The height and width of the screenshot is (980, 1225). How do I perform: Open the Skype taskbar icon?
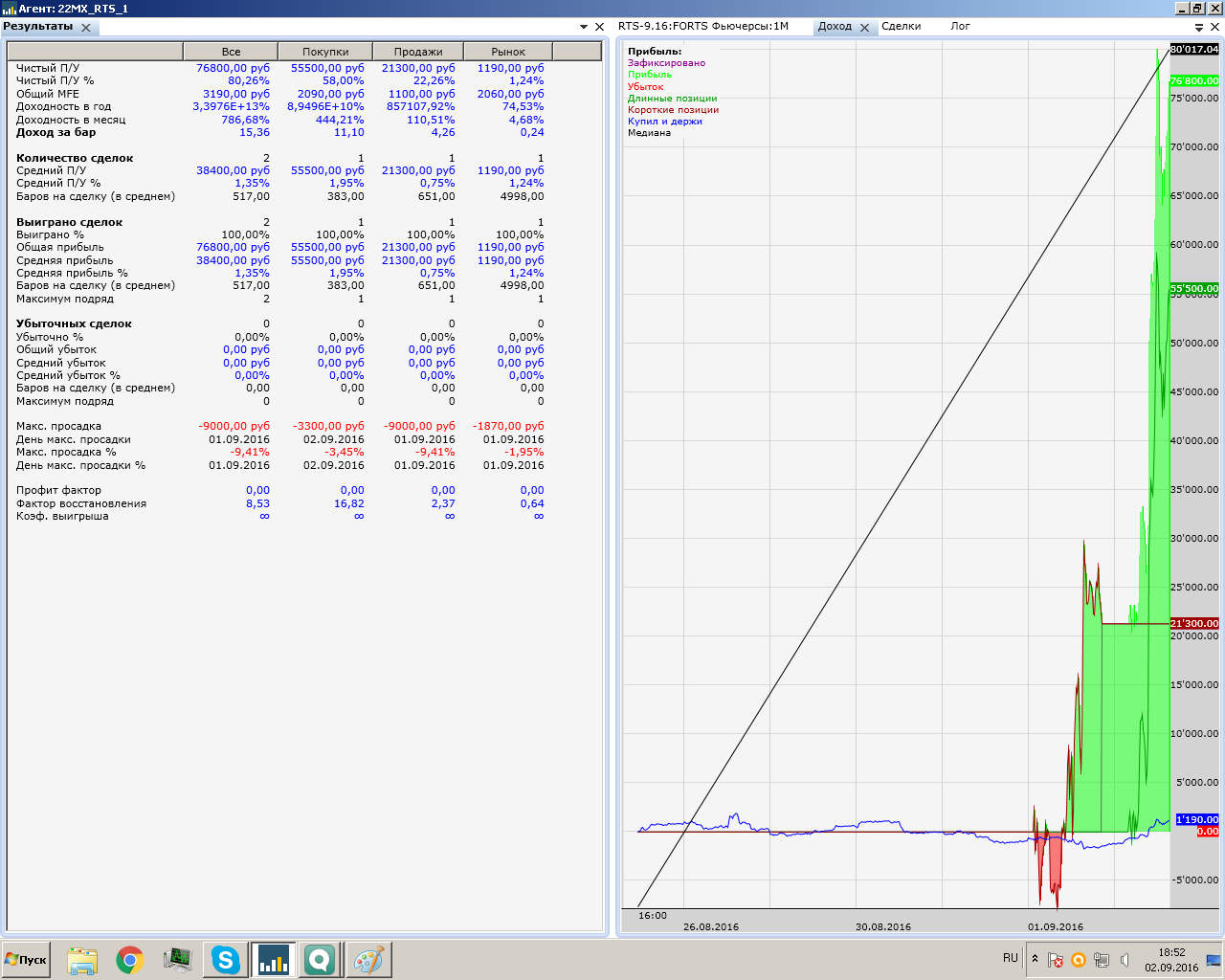[226, 959]
